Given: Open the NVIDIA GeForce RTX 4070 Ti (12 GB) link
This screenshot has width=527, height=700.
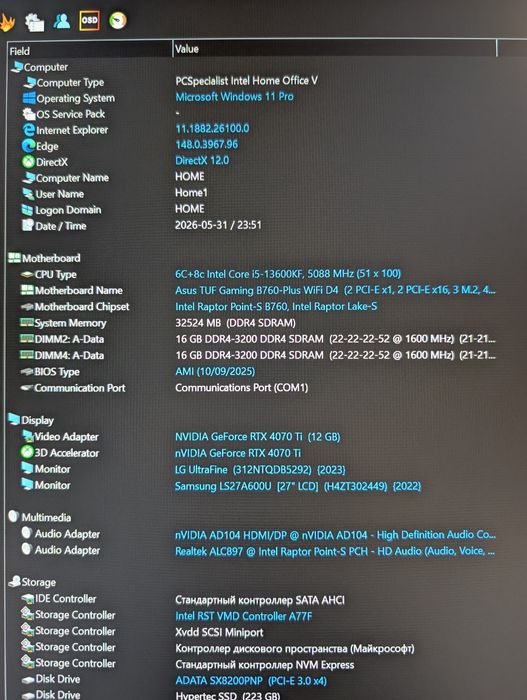Looking at the screenshot, I should [258, 437].
